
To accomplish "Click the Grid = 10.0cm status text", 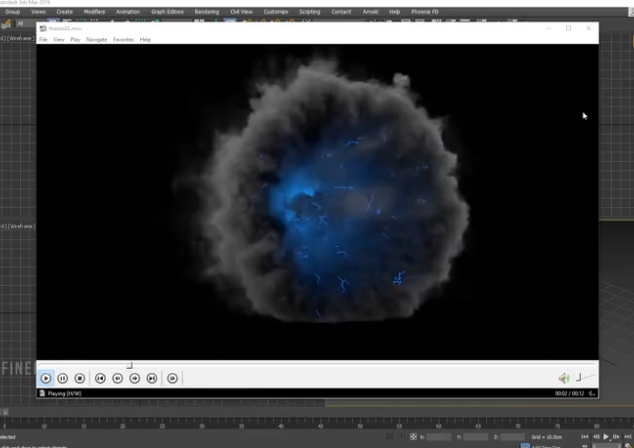I will pos(547,437).
